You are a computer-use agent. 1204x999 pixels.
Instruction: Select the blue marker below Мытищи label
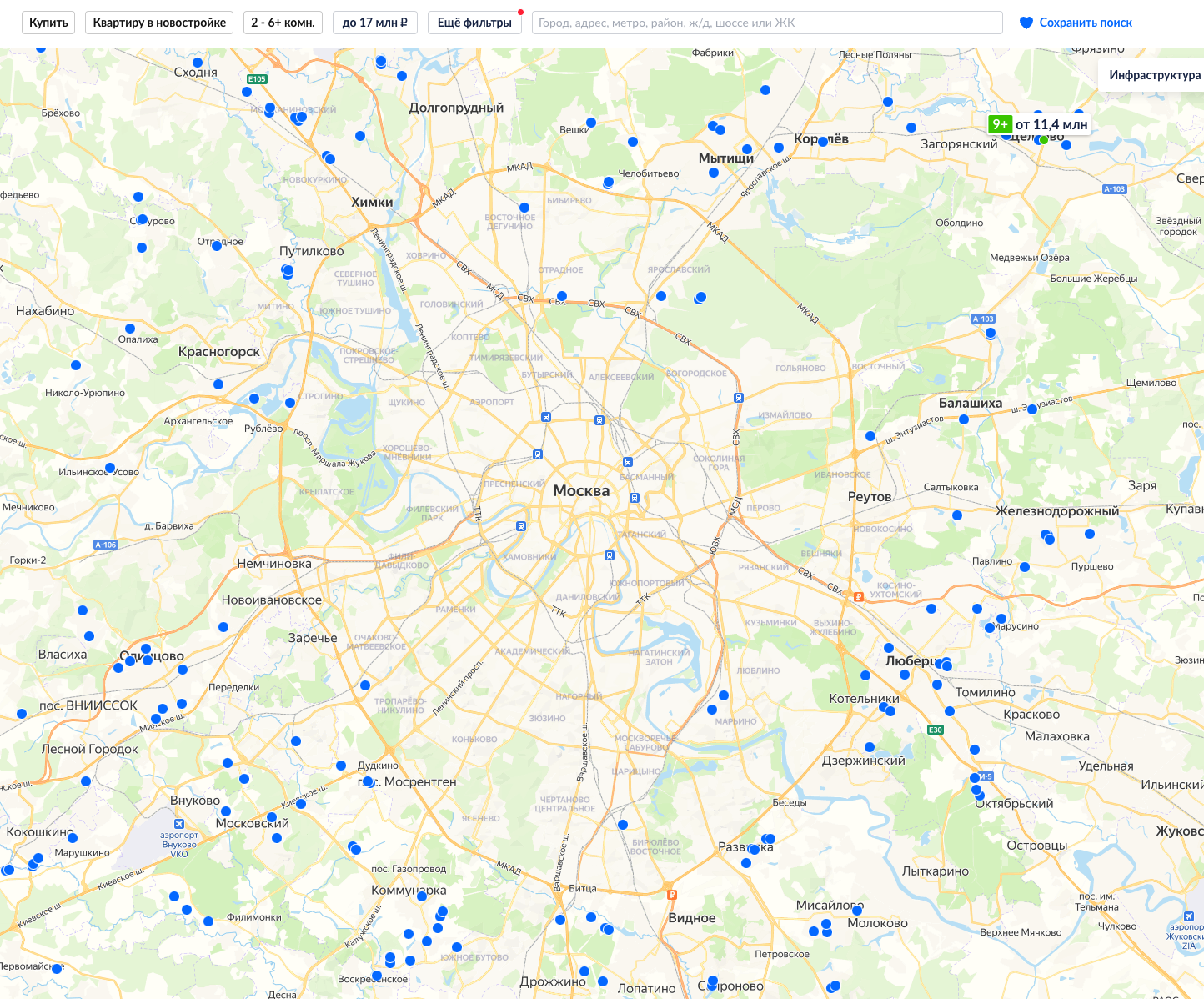tap(714, 173)
